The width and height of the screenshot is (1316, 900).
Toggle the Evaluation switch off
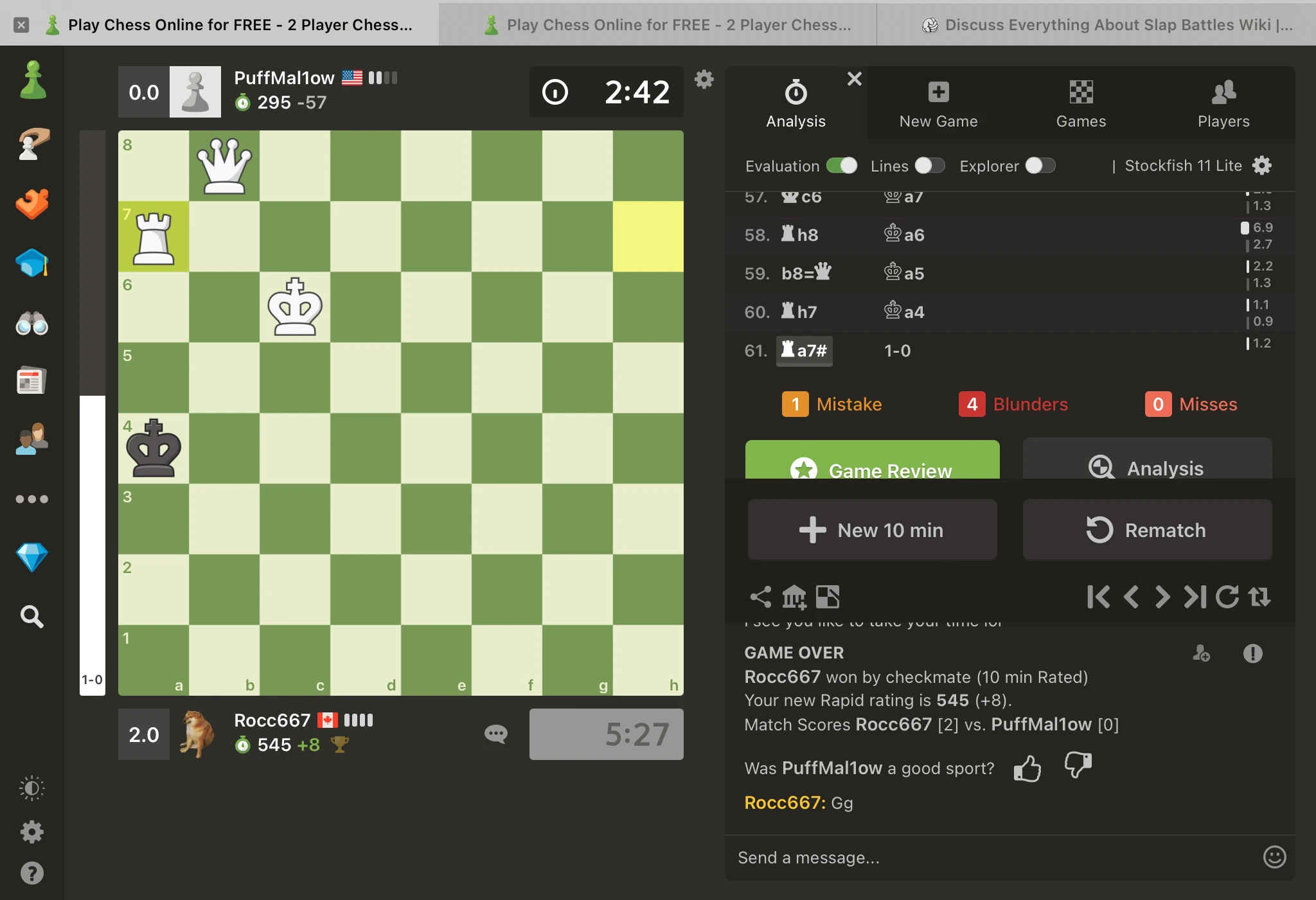[842, 166]
